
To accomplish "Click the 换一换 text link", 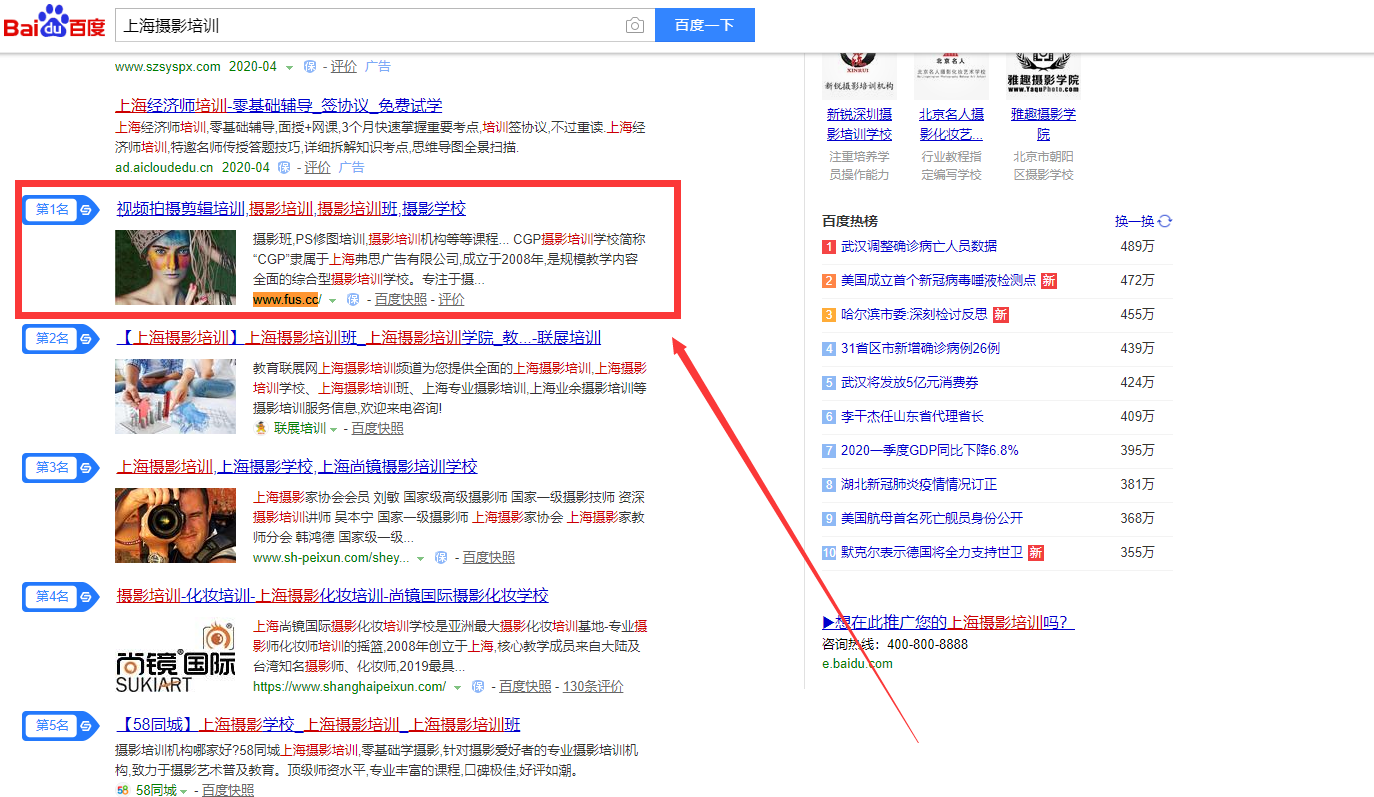I will point(1135,221).
